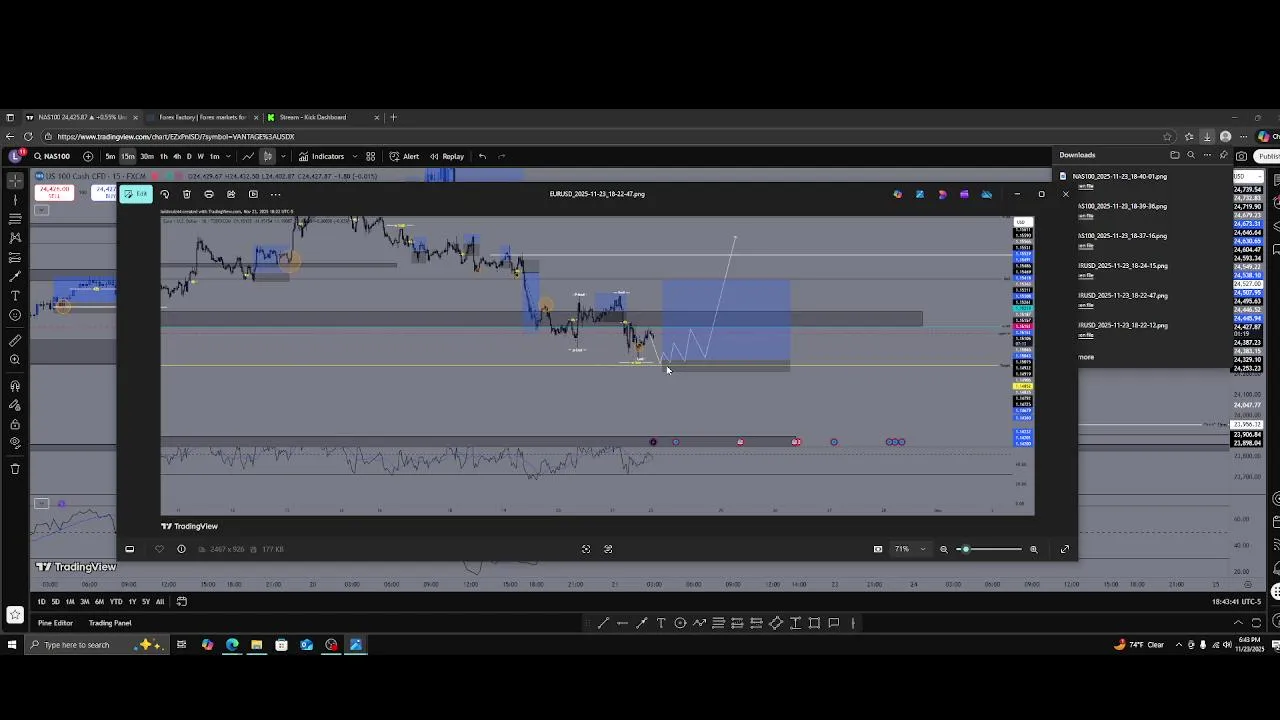Click the Windows Start button

[11, 645]
